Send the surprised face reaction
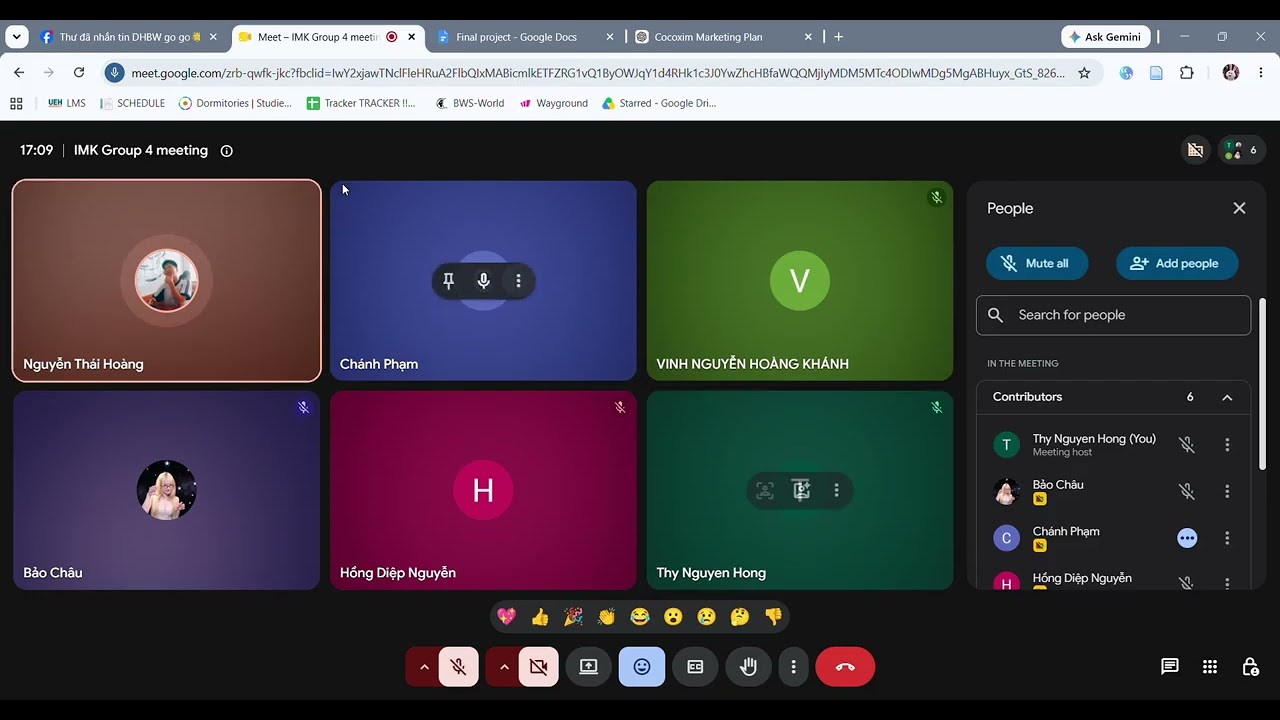Image resolution: width=1280 pixels, height=720 pixels. coord(673,617)
